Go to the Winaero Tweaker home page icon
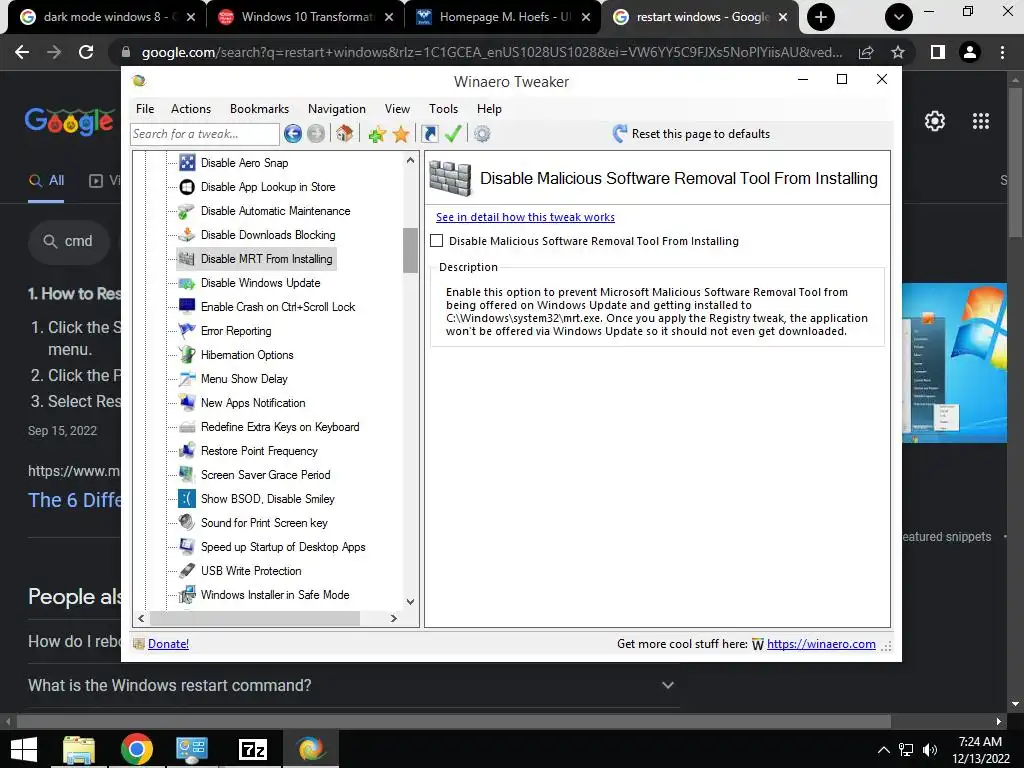1024x768 pixels. point(345,134)
